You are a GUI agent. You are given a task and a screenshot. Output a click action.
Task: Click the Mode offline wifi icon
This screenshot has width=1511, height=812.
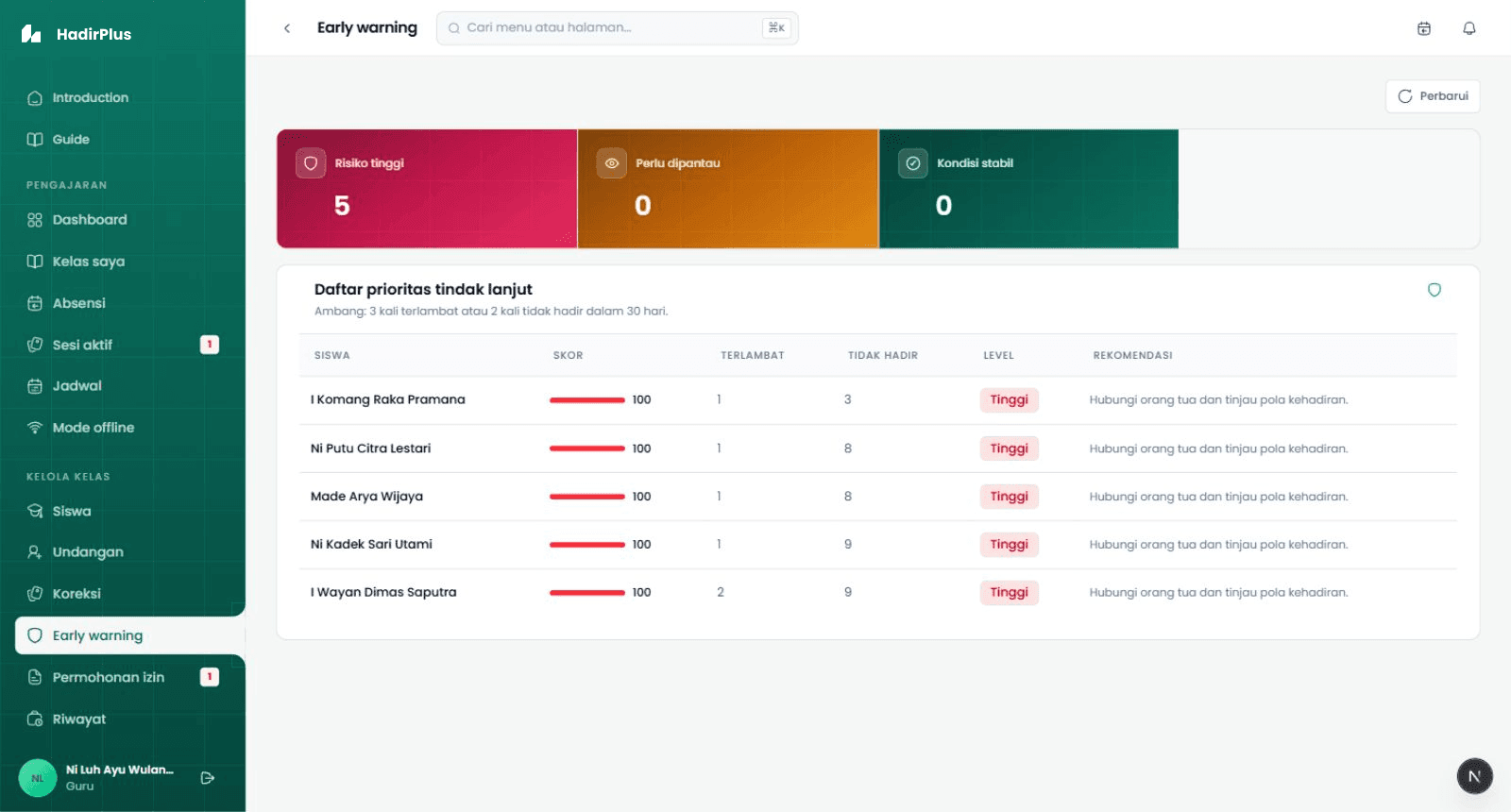35,428
